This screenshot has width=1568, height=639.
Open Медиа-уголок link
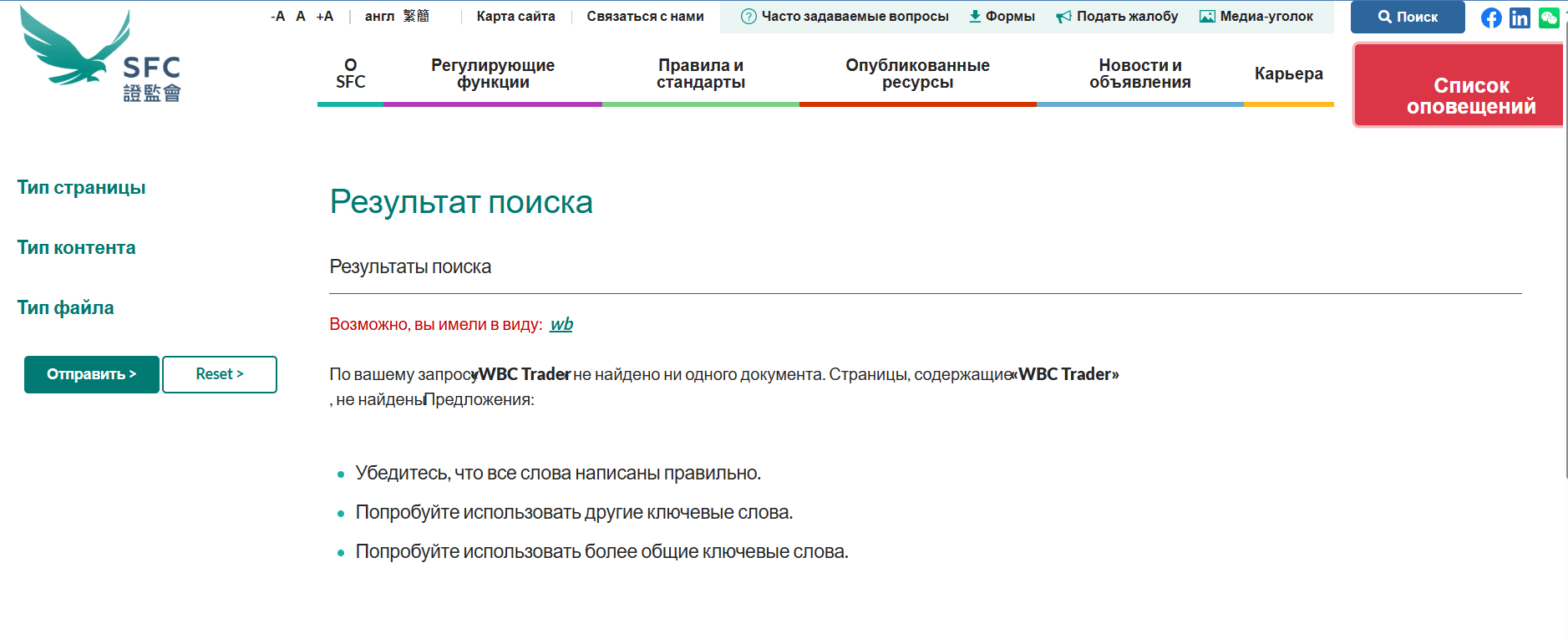pos(1256,16)
